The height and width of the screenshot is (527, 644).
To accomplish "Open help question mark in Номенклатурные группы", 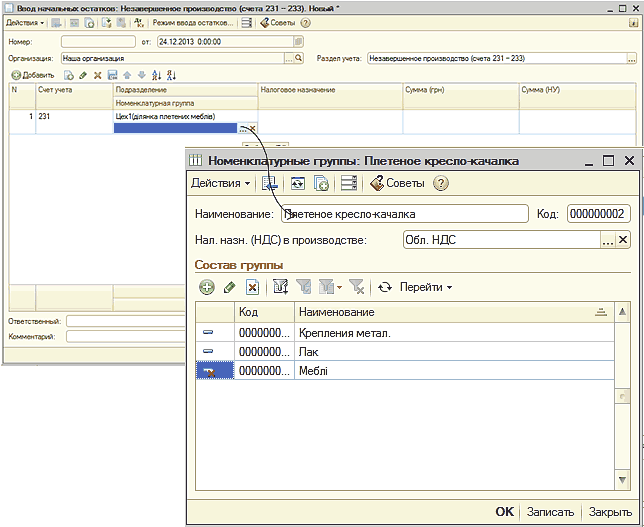I will 441,183.
